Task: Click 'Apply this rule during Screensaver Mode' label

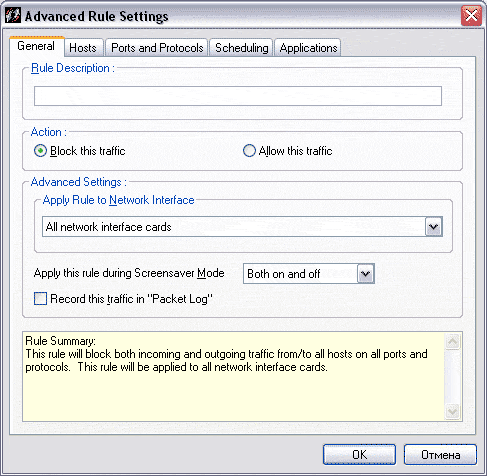Action: pyautogui.click(x=129, y=273)
